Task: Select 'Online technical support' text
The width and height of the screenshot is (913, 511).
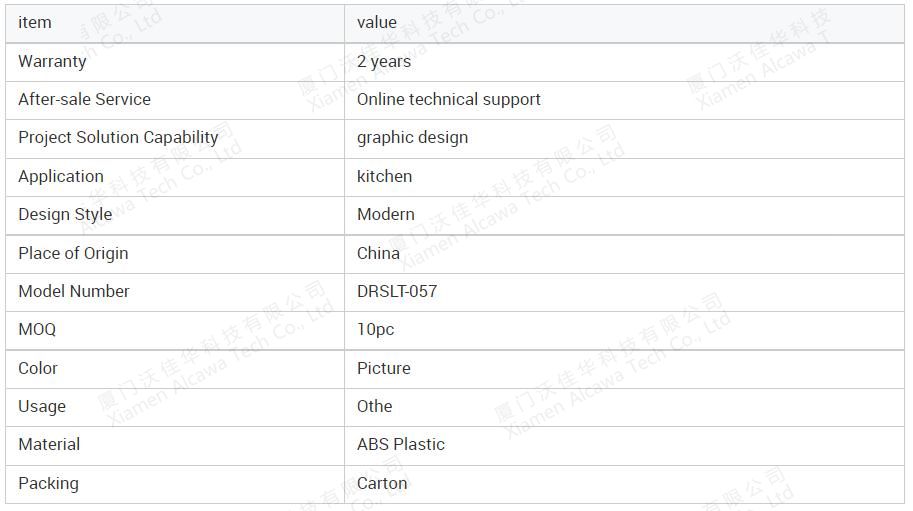Action: coord(448,100)
